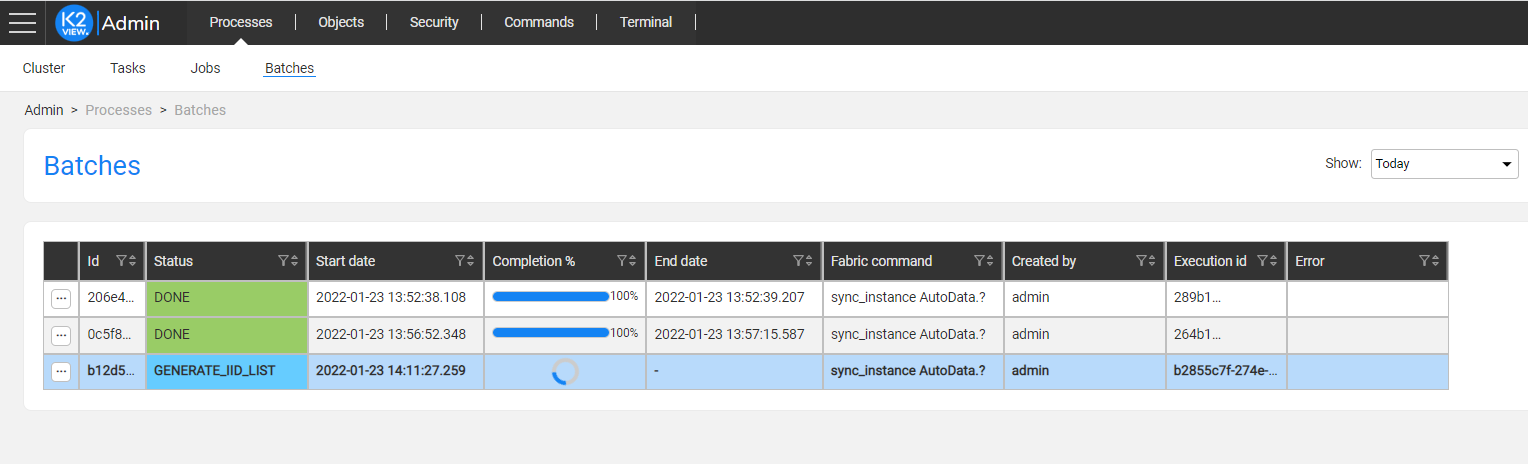Click the first row's 100% progress bar
Screen dimensions: 1528x464
click(x=551, y=297)
